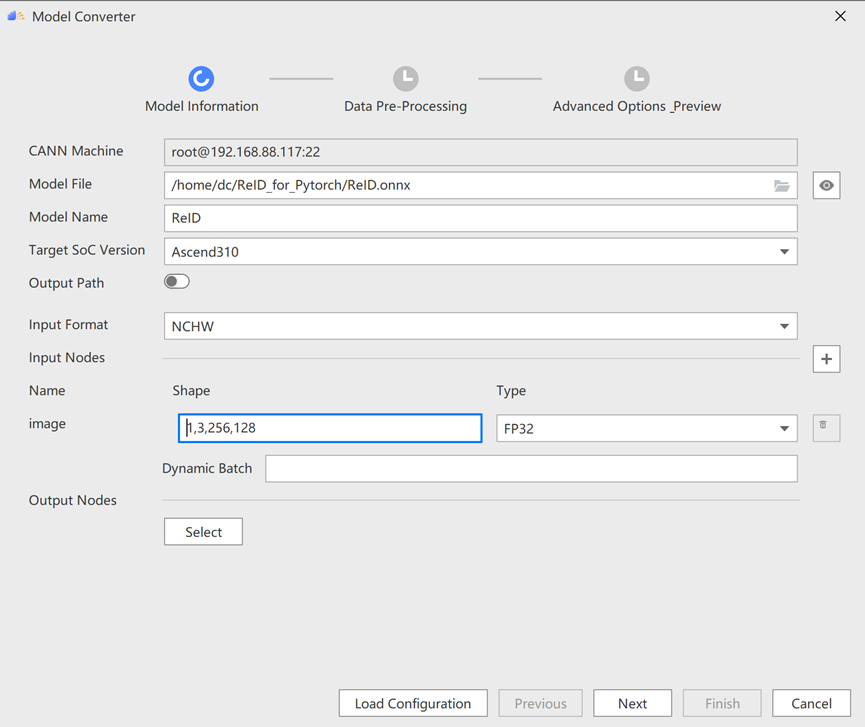
Task: Click the plus icon to add an input node
Action: coord(826,358)
